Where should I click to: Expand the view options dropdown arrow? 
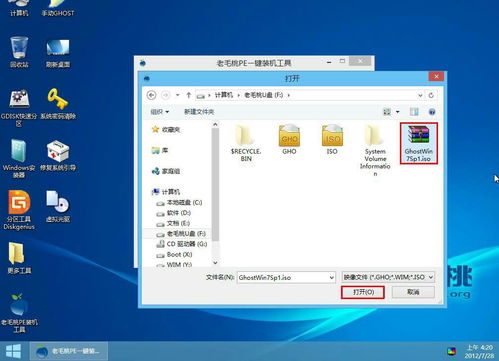[x=398, y=112]
